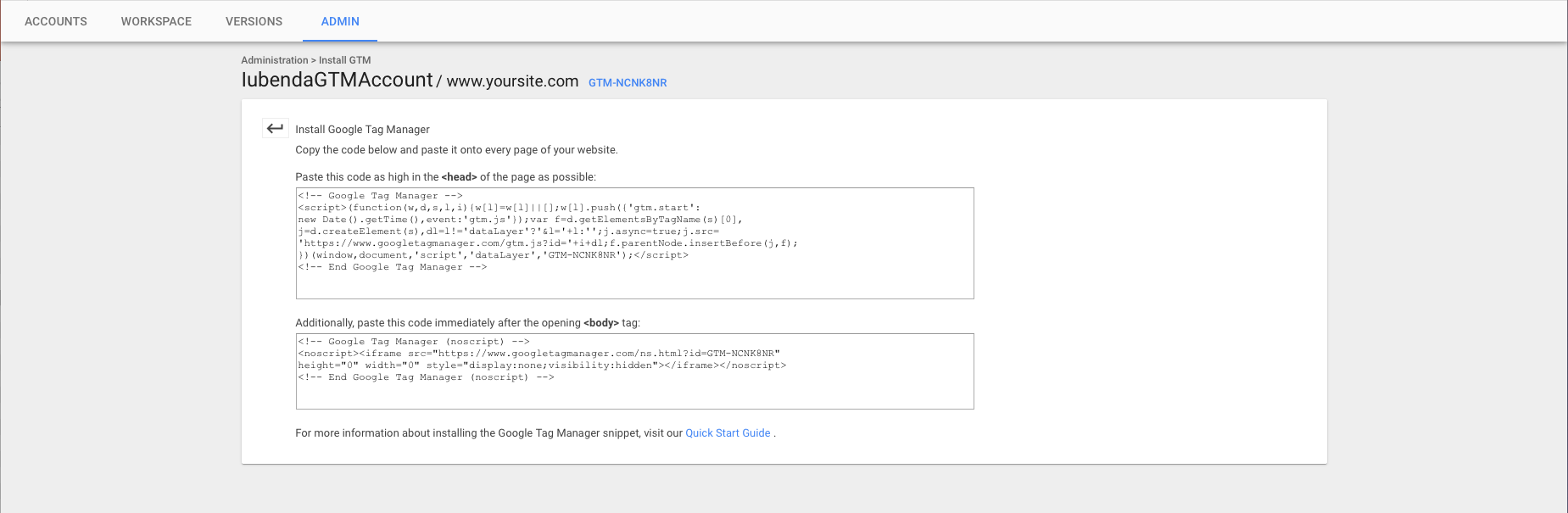The height and width of the screenshot is (513, 1568).
Task: Click the bold <head> tag in instructions
Action: click(x=459, y=177)
